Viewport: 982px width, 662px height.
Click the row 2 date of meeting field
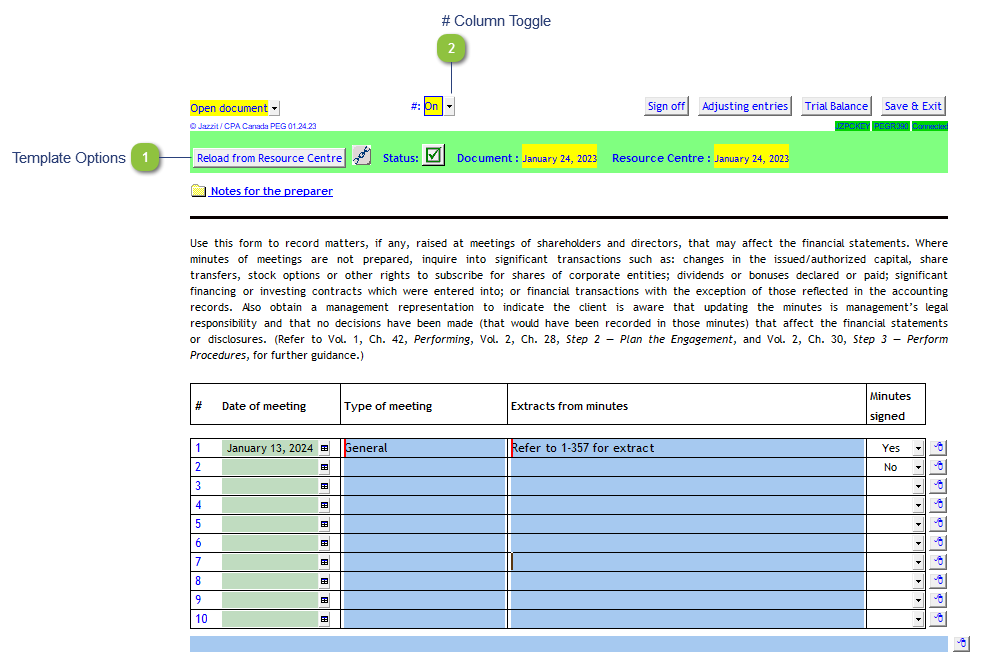click(270, 467)
